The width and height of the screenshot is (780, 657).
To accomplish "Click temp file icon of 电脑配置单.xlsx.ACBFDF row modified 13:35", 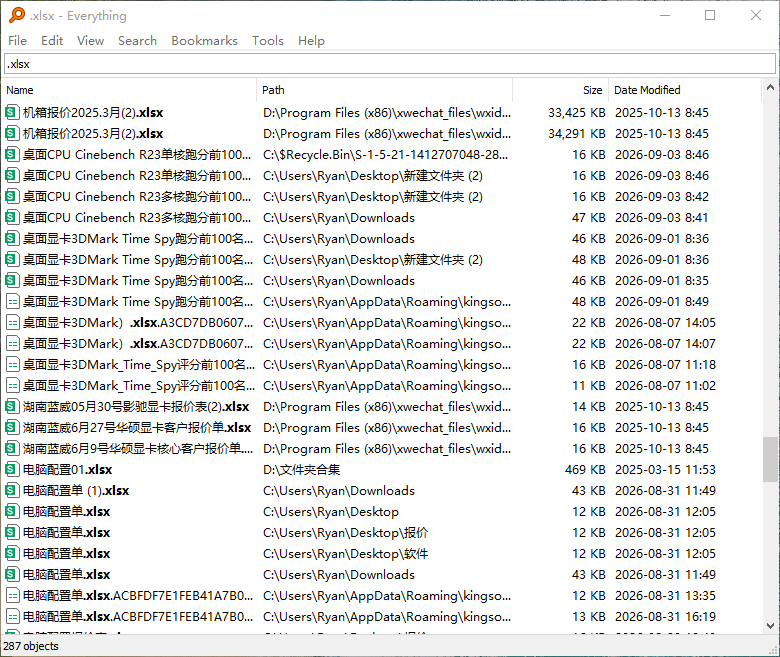I will point(12,595).
